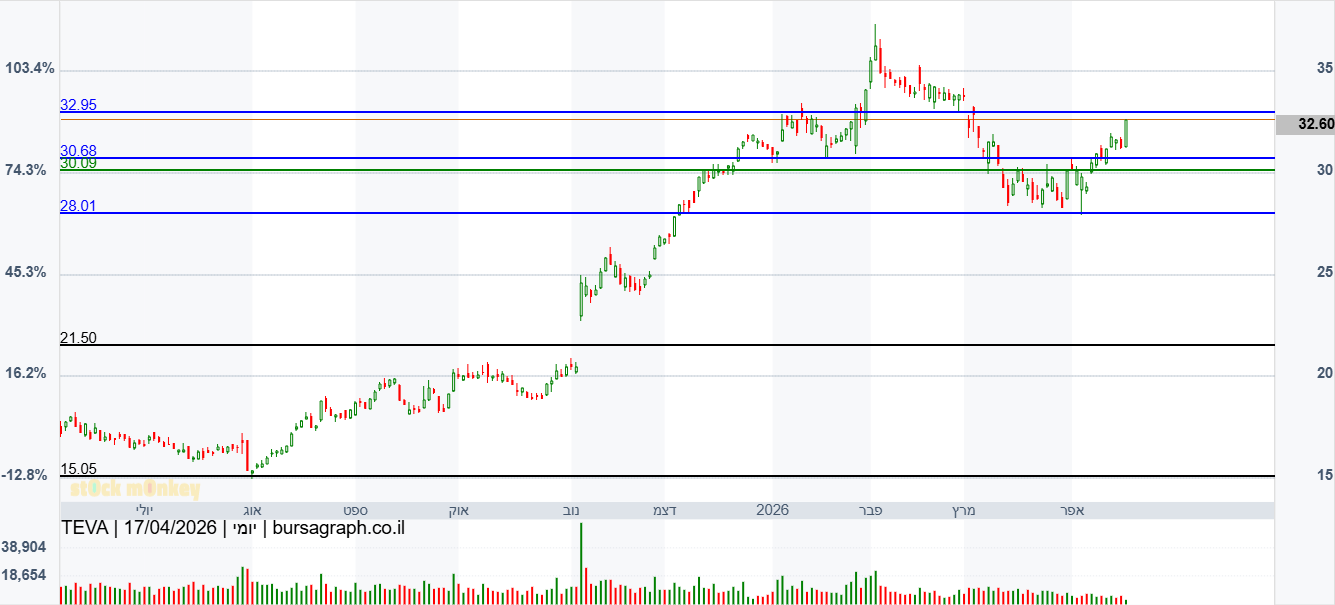Click the 32.95 resistance line label
Screen dimensions: 1335x605
point(78,104)
